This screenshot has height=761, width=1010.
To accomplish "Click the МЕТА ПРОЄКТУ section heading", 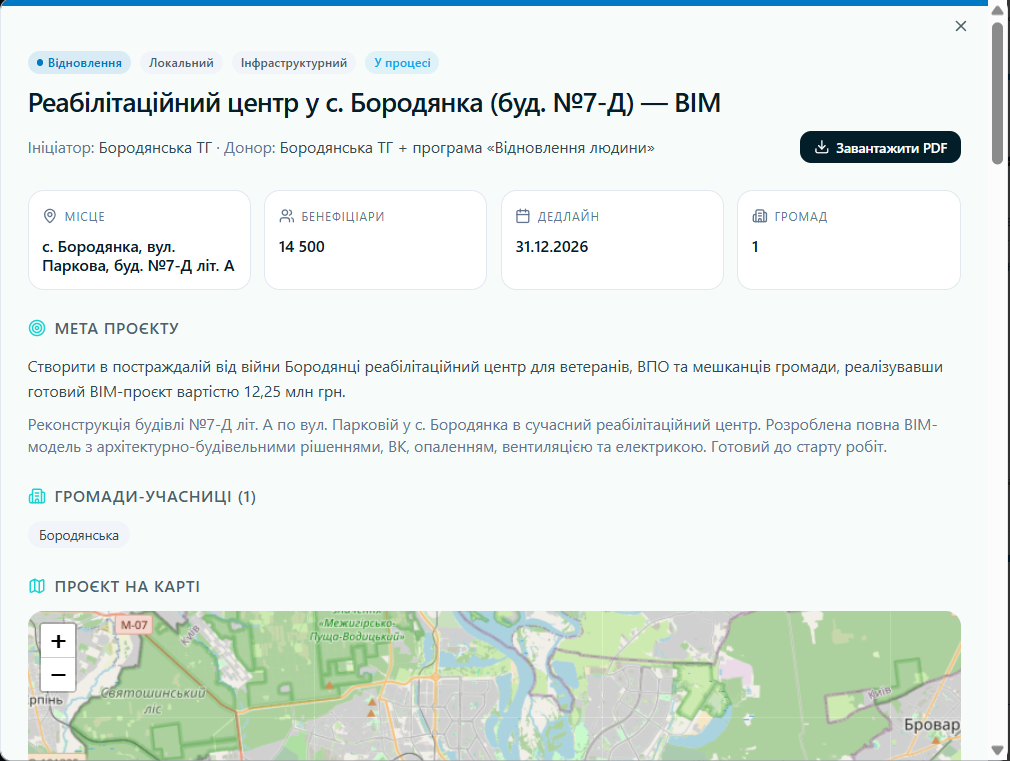I will click(117, 329).
